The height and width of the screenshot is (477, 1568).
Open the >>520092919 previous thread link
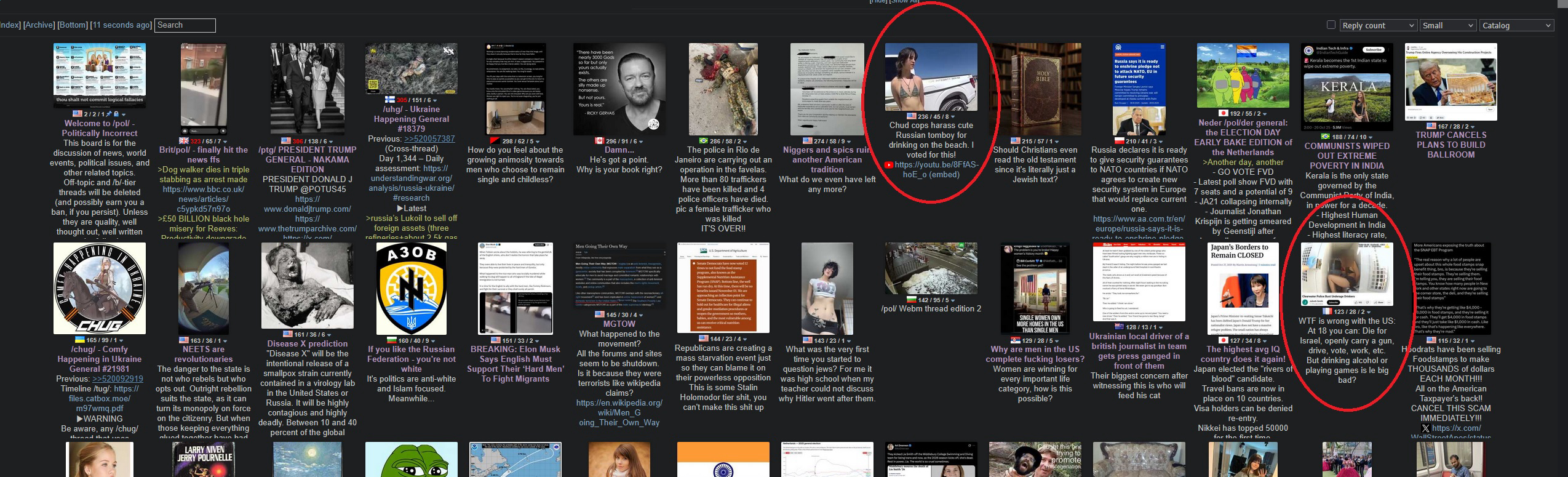[117, 379]
